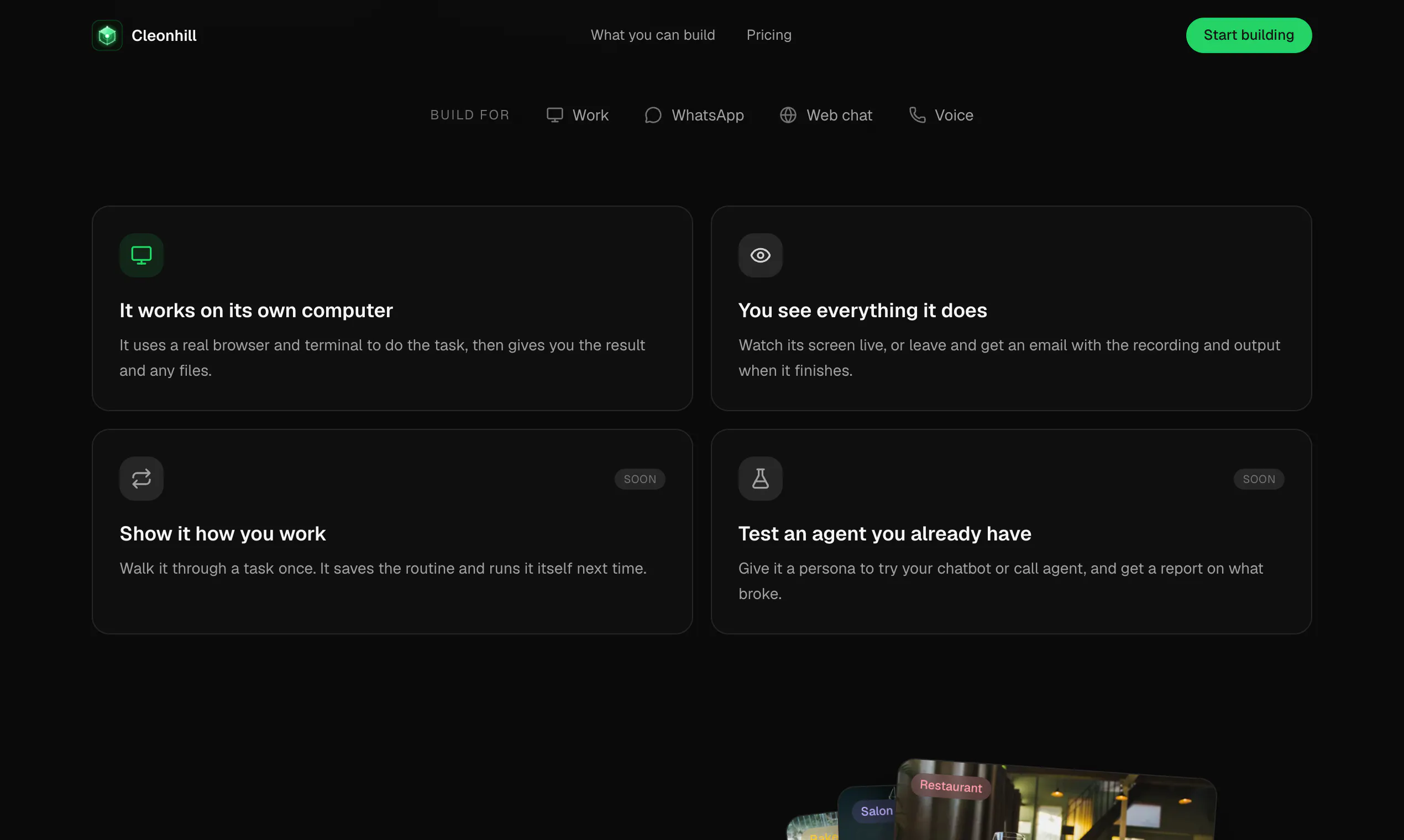The width and height of the screenshot is (1404, 840).
Task: Click the repeat arrows icon in routine card
Action: click(x=142, y=479)
